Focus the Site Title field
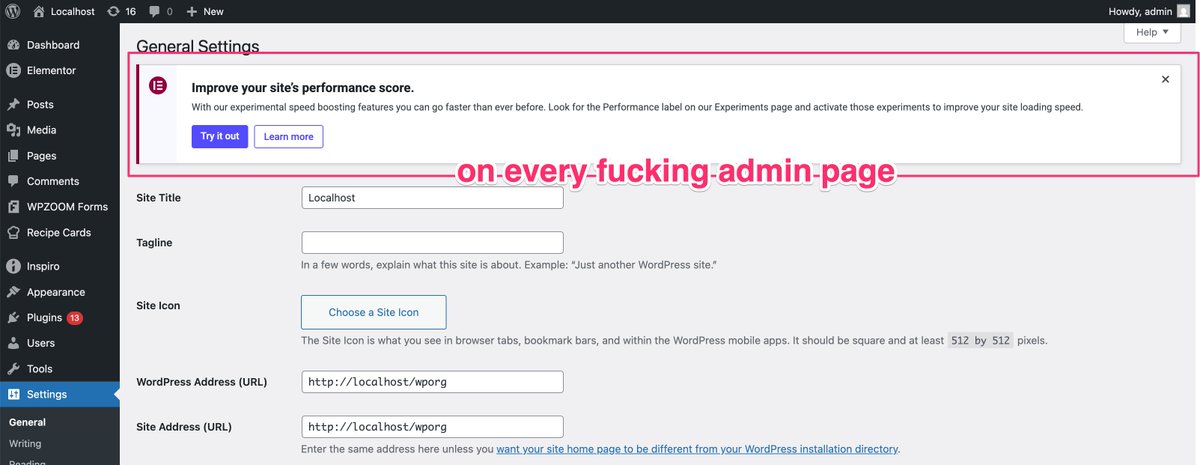 432,198
